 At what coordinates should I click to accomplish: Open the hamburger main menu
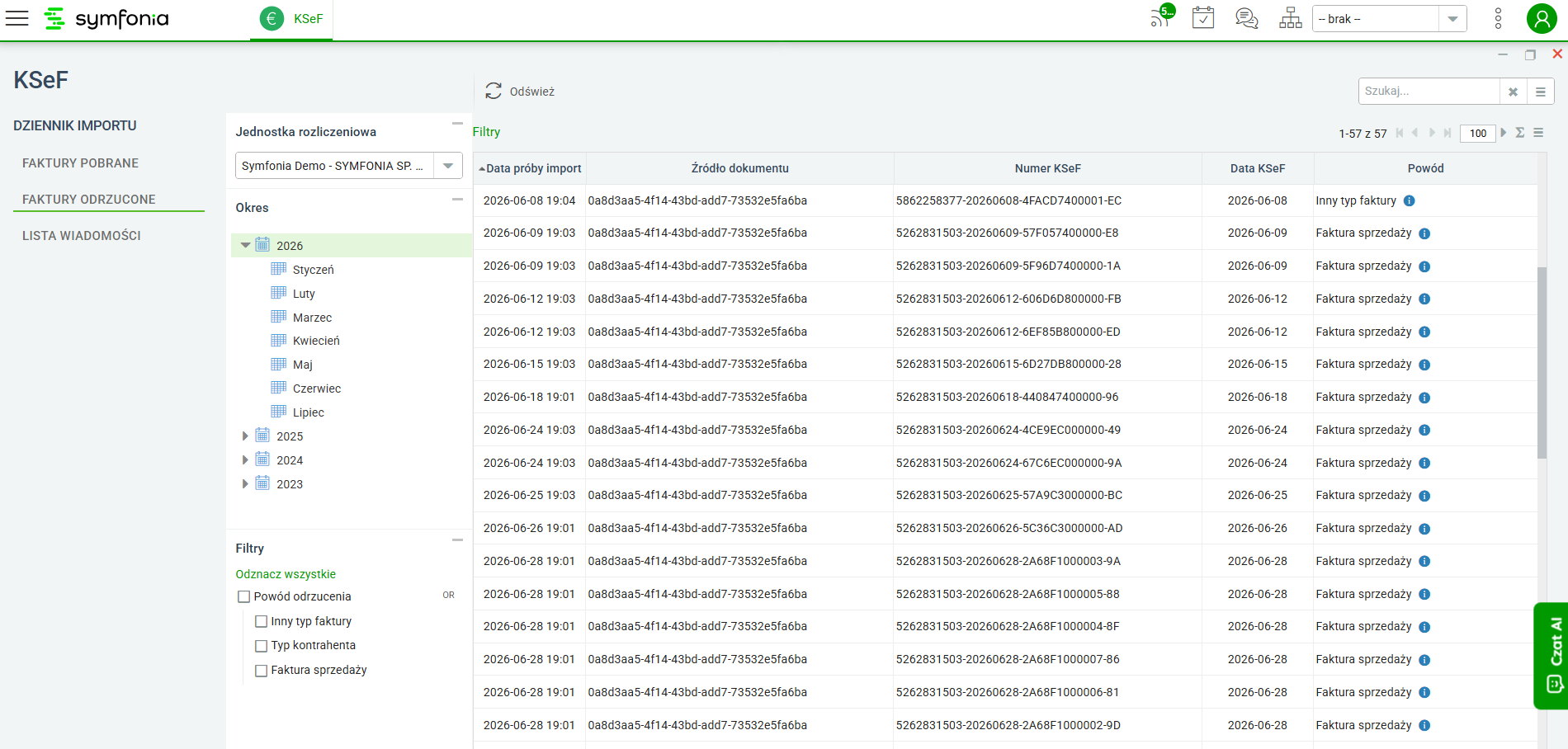point(17,18)
